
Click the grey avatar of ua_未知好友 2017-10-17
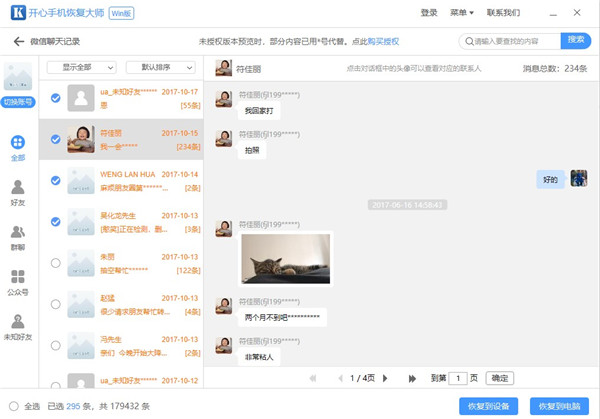pyautogui.click(x=81, y=98)
